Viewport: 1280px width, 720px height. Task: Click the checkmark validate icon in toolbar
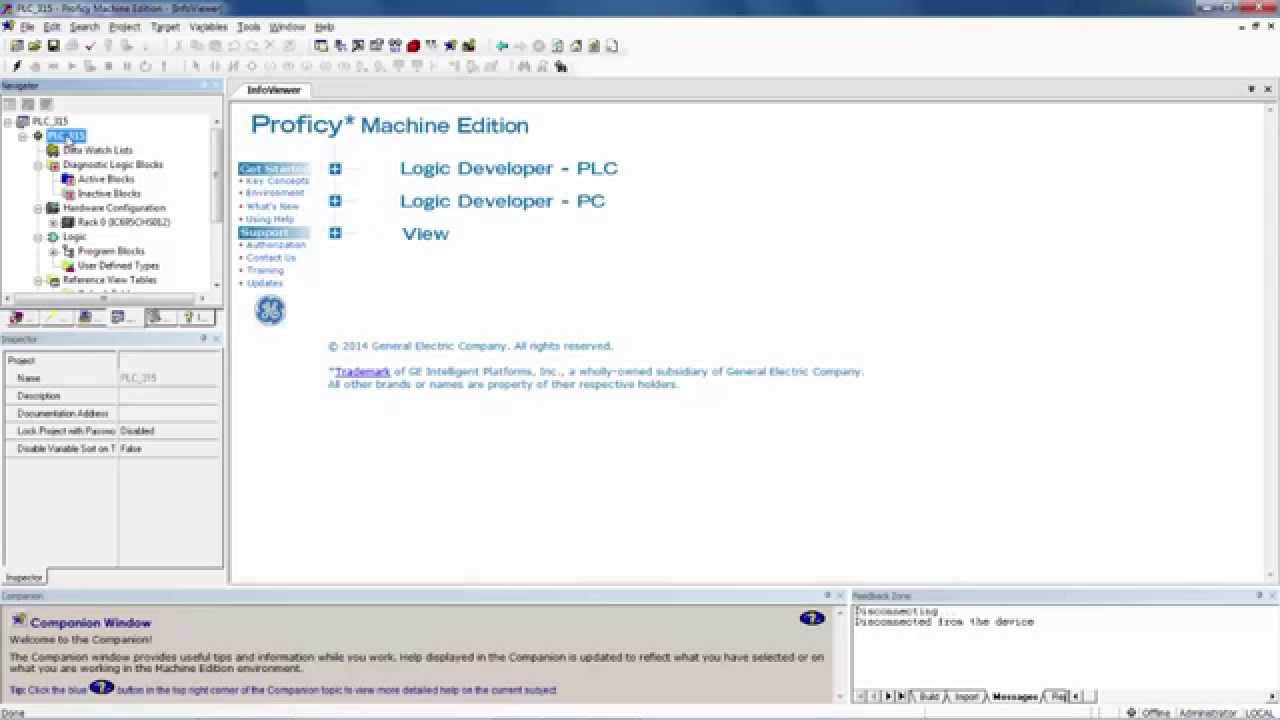pos(90,46)
